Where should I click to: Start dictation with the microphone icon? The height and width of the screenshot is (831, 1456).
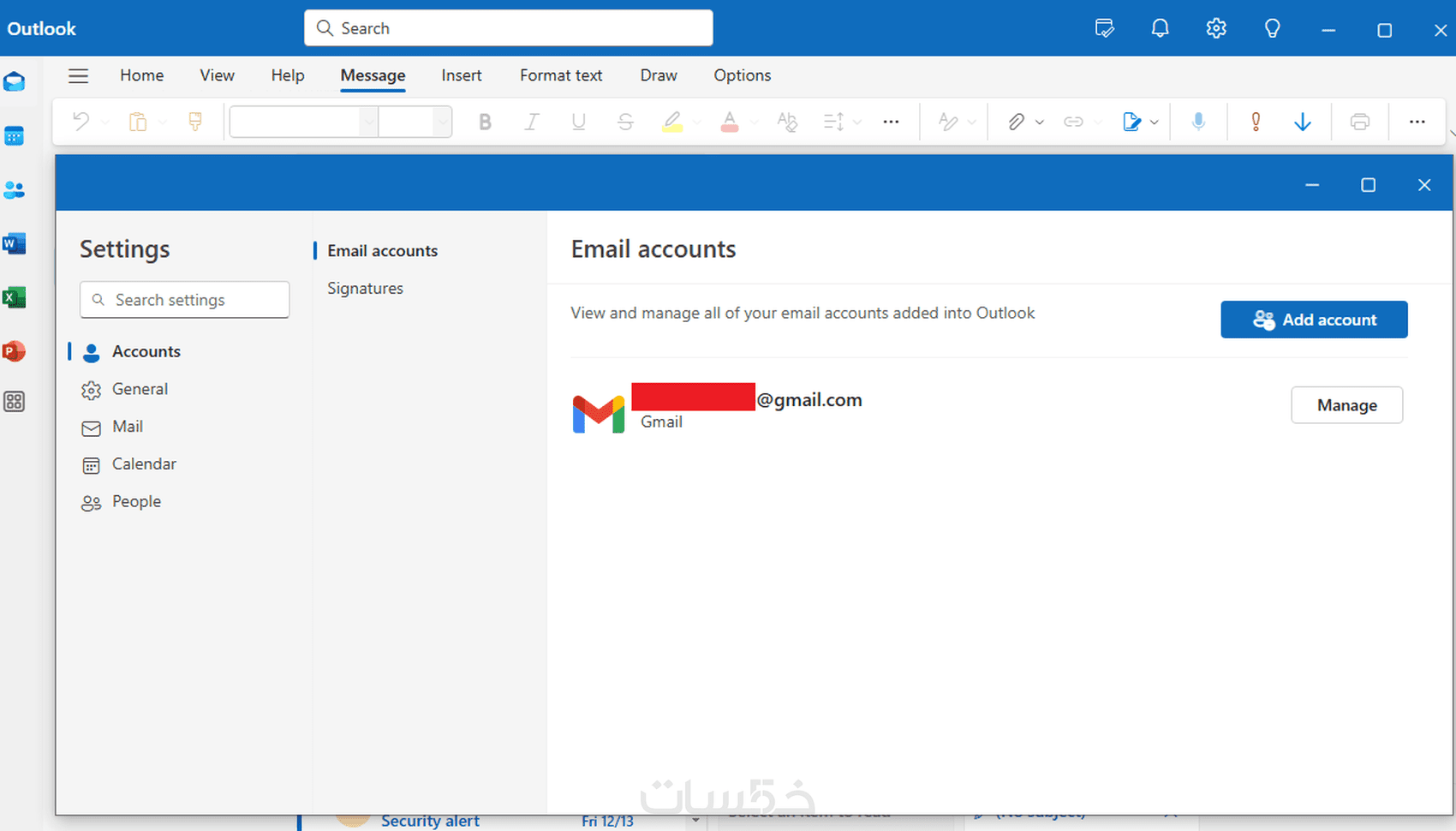pyautogui.click(x=1198, y=122)
